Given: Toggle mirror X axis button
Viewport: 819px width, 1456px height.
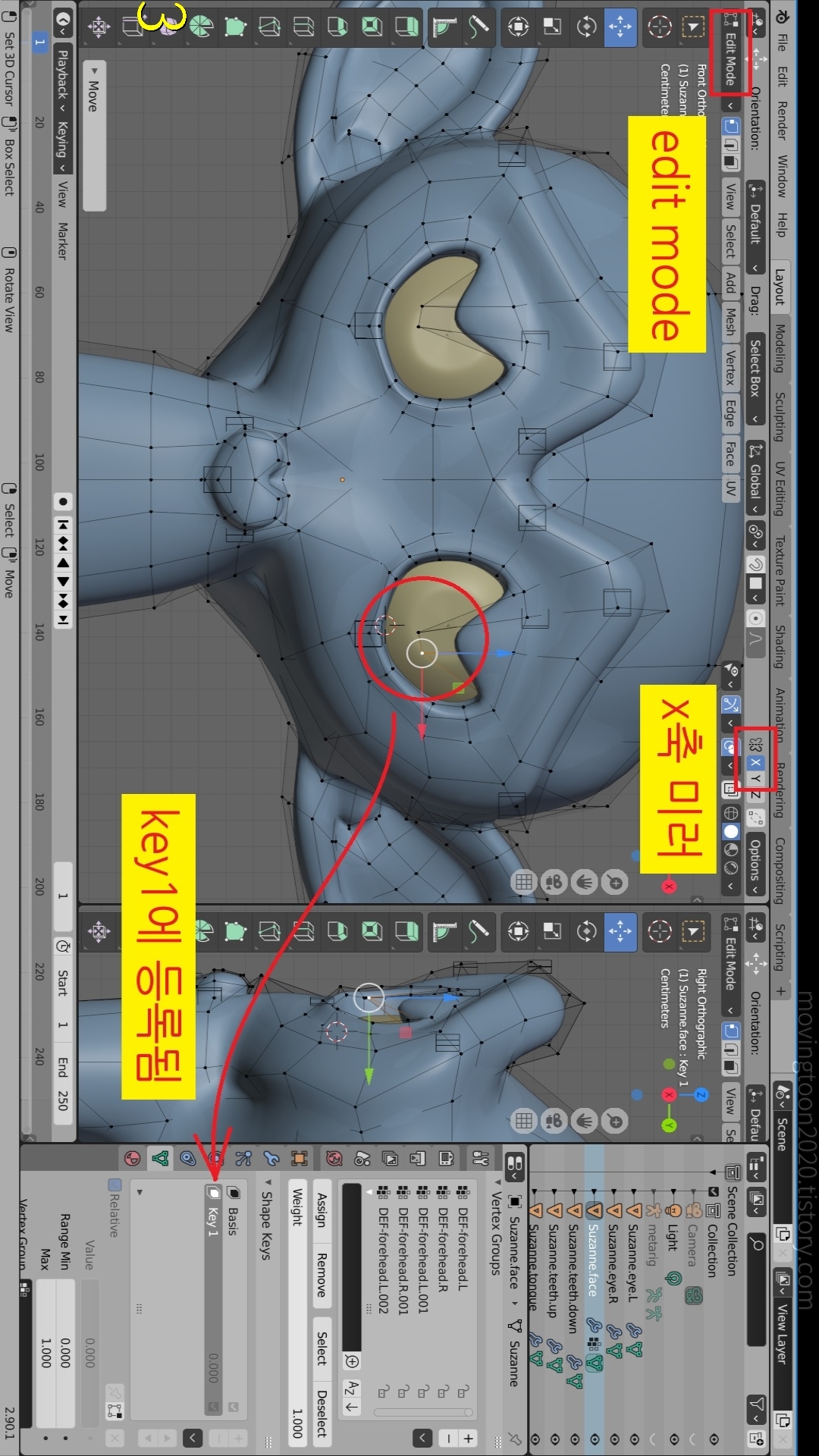Looking at the screenshot, I should (755, 763).
